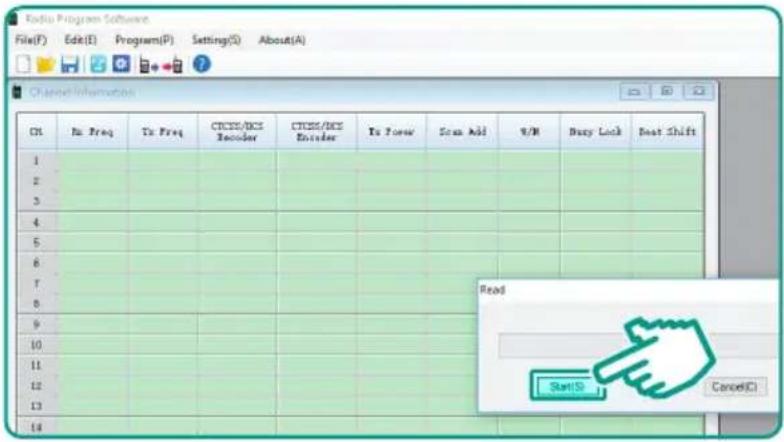Click the Channel Information window title
This screenshot has width=784, height=442.
click(x=82, y=92)
